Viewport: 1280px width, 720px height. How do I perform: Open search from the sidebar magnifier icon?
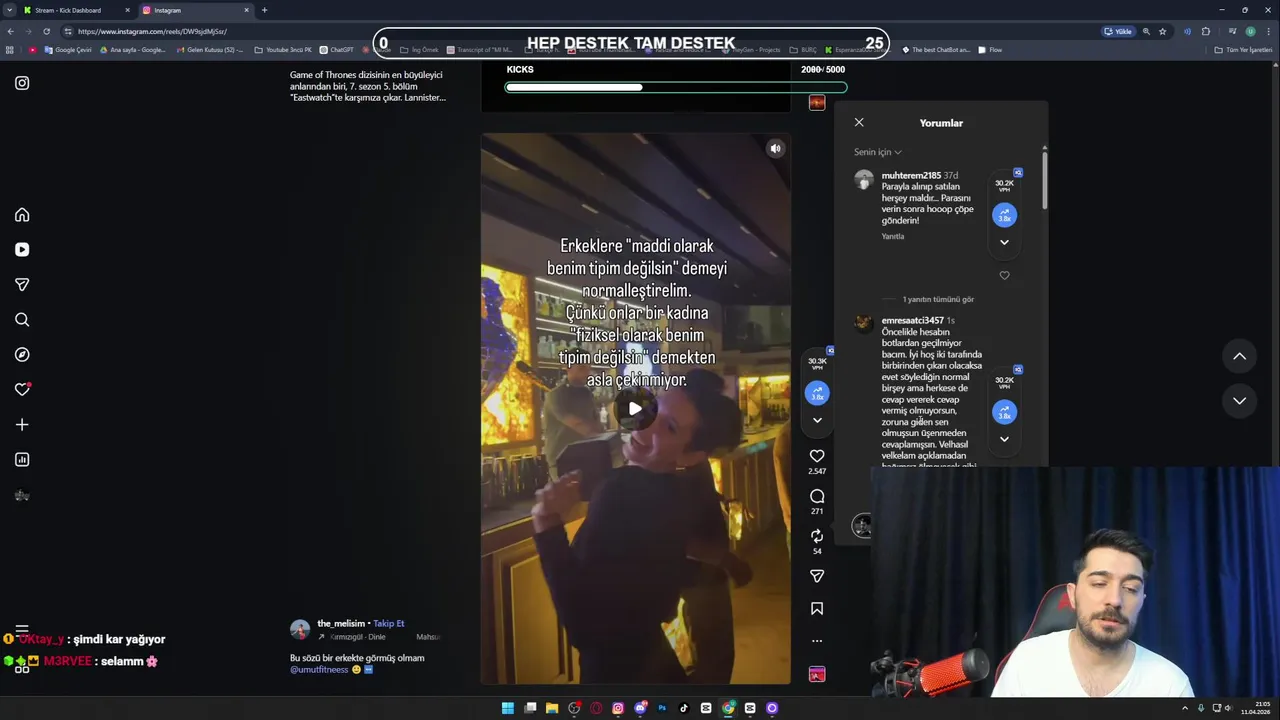pos(22,320)
